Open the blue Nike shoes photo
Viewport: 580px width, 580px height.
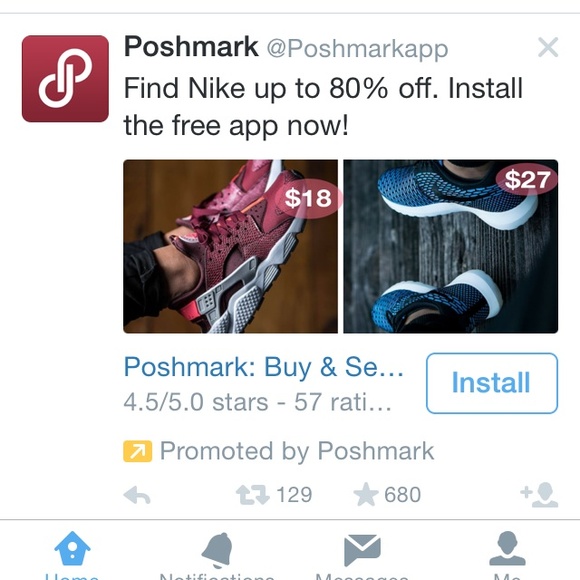pyautogui.click(x=451, y=246)
